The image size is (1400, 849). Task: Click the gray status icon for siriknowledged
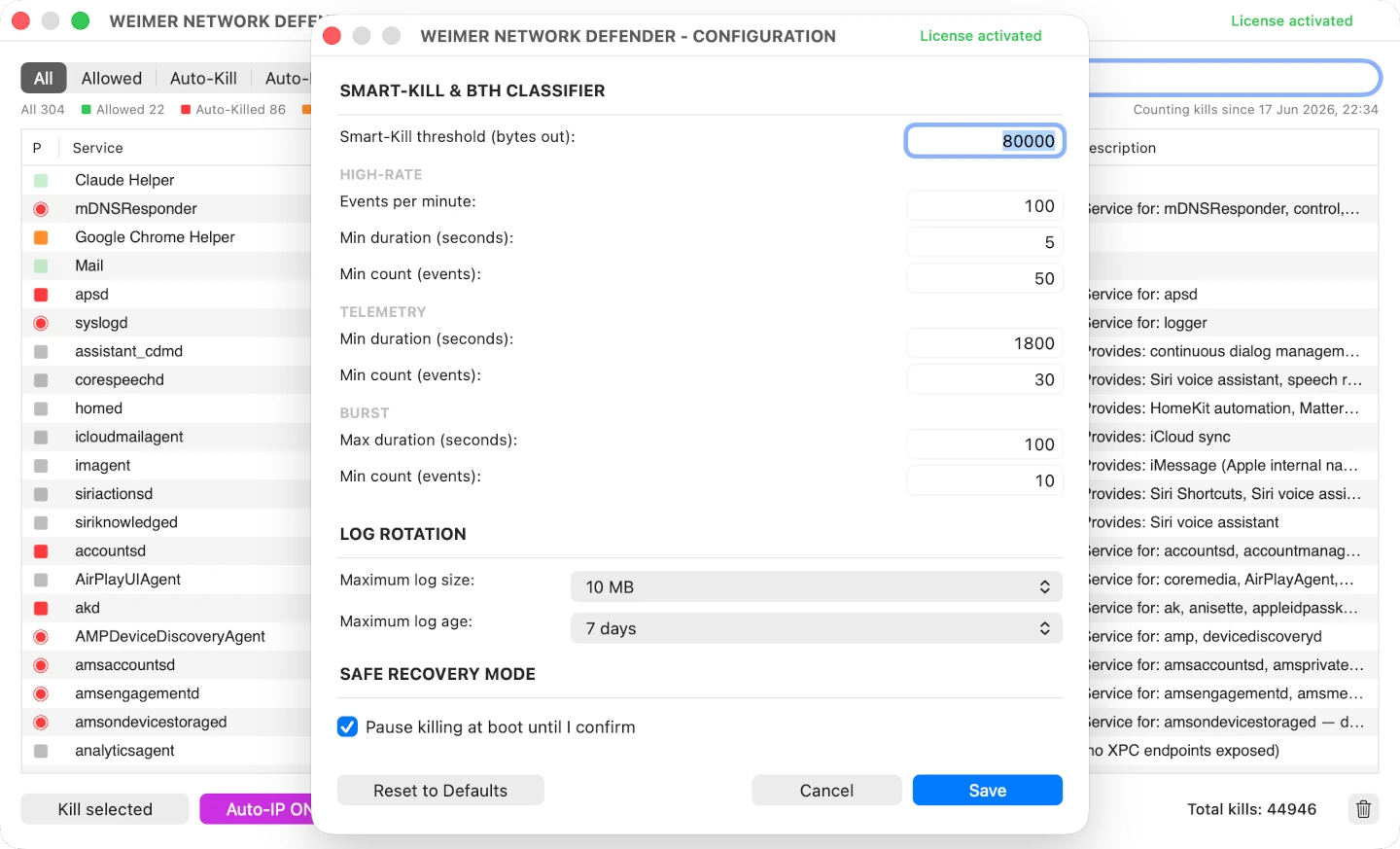pos(41,523)
